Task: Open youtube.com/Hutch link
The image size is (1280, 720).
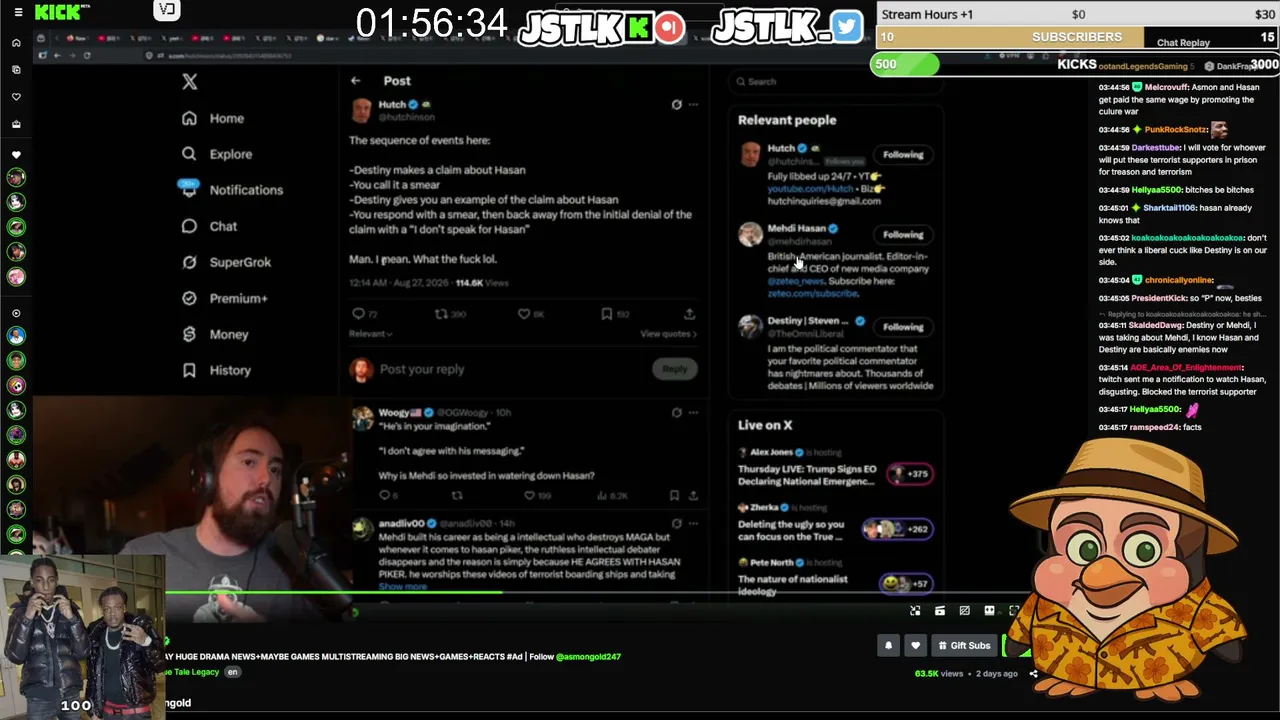Action: (x=811, y=189)
